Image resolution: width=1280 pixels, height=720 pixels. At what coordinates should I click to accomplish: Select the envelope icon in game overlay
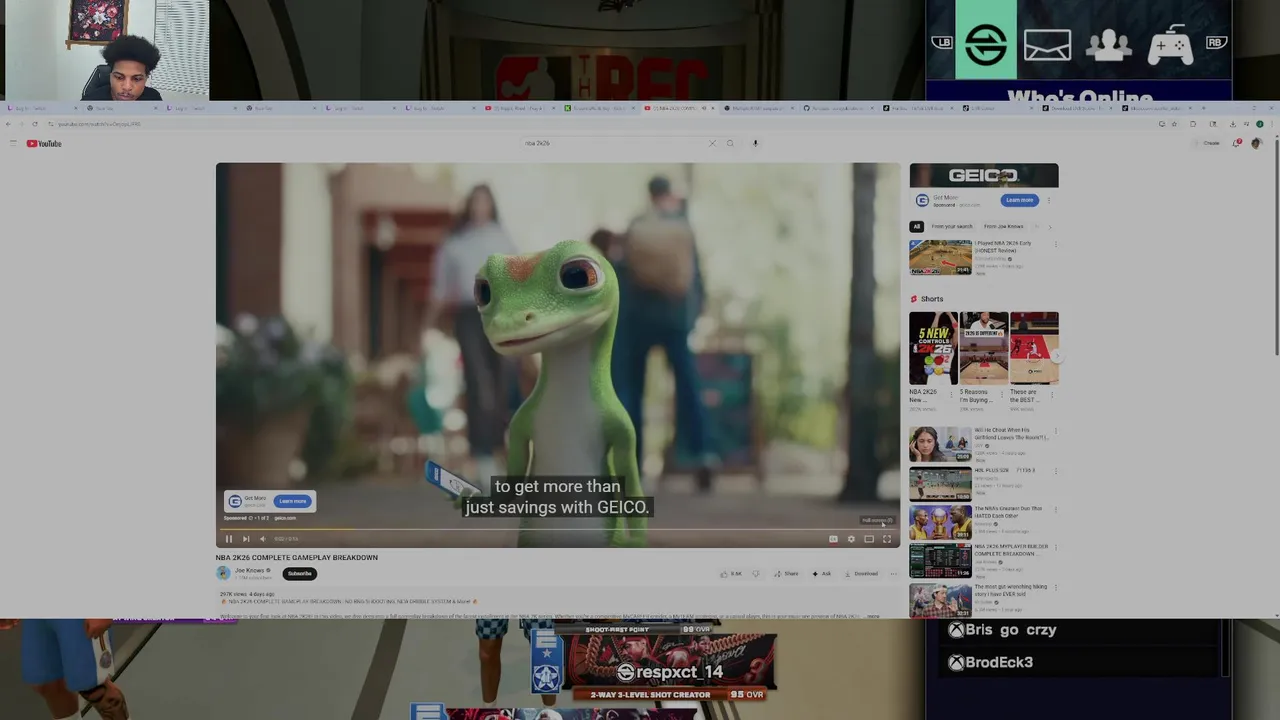[1047, 46]
